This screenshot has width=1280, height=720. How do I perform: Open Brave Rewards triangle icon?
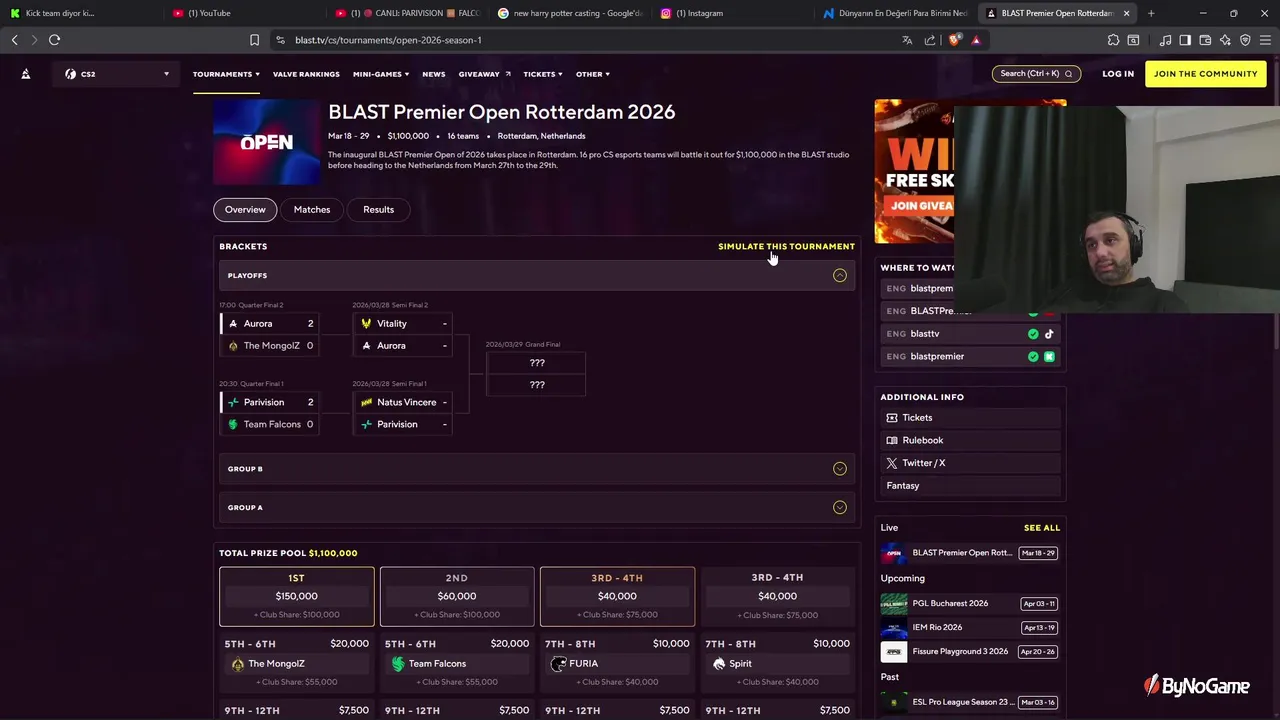pos(976,40)
